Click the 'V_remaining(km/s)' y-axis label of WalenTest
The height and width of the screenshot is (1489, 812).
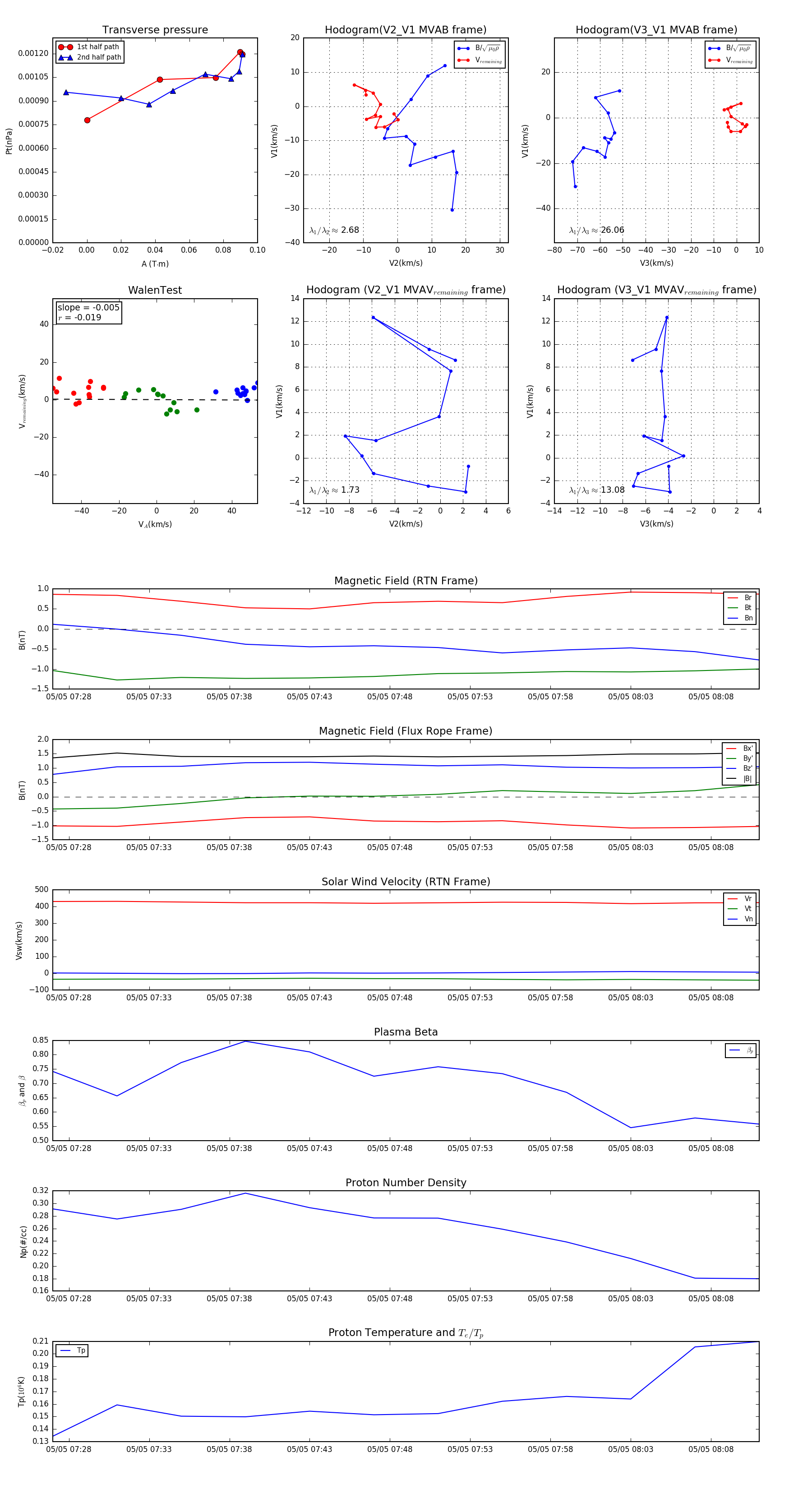click(x=23, y=401)
